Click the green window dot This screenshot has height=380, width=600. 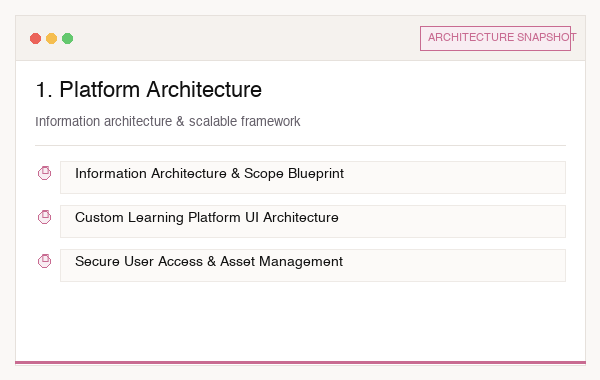pyautogui.click(x=68, y=38)
